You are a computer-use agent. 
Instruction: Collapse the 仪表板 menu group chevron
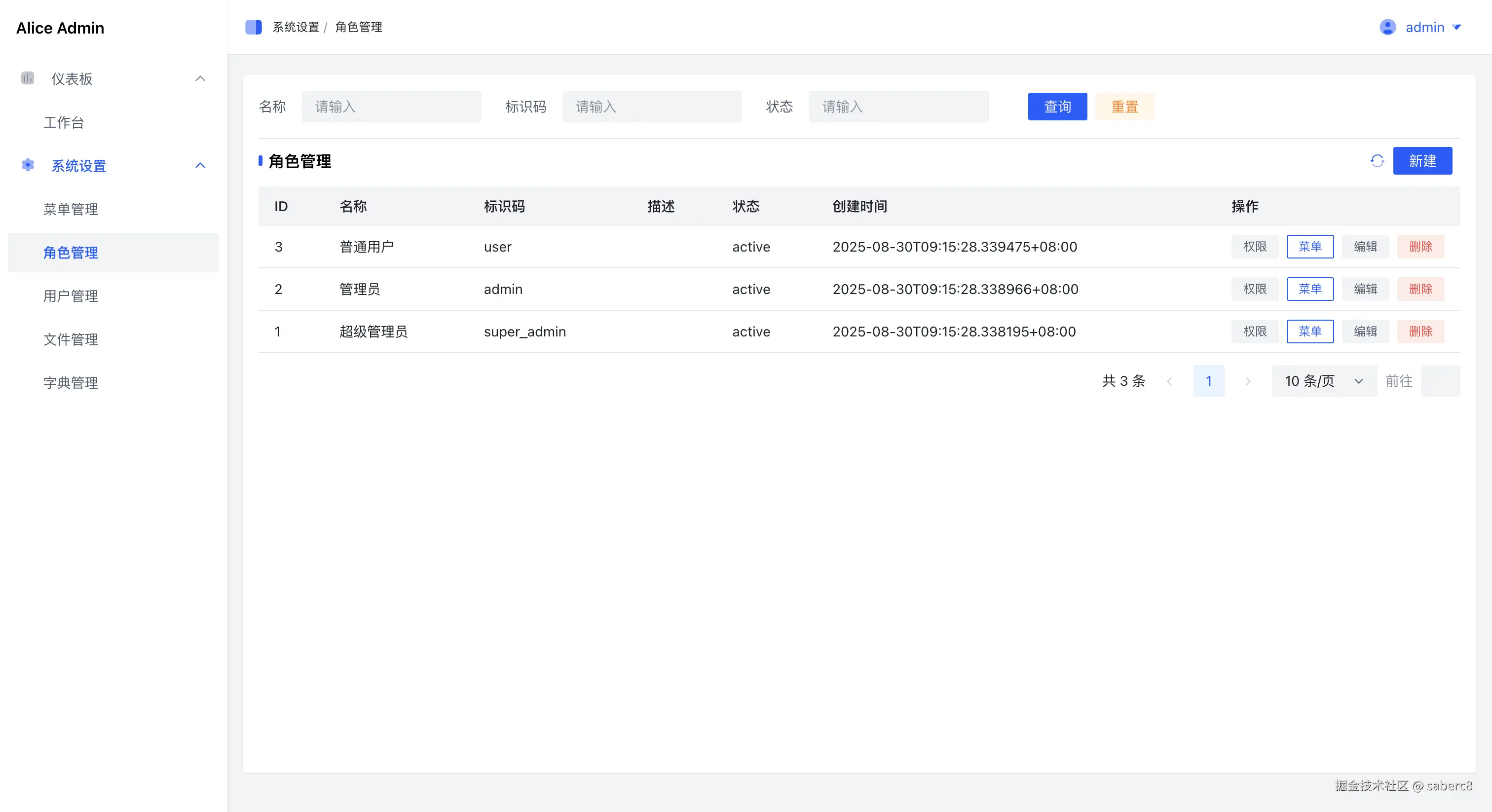click(200, 79)
